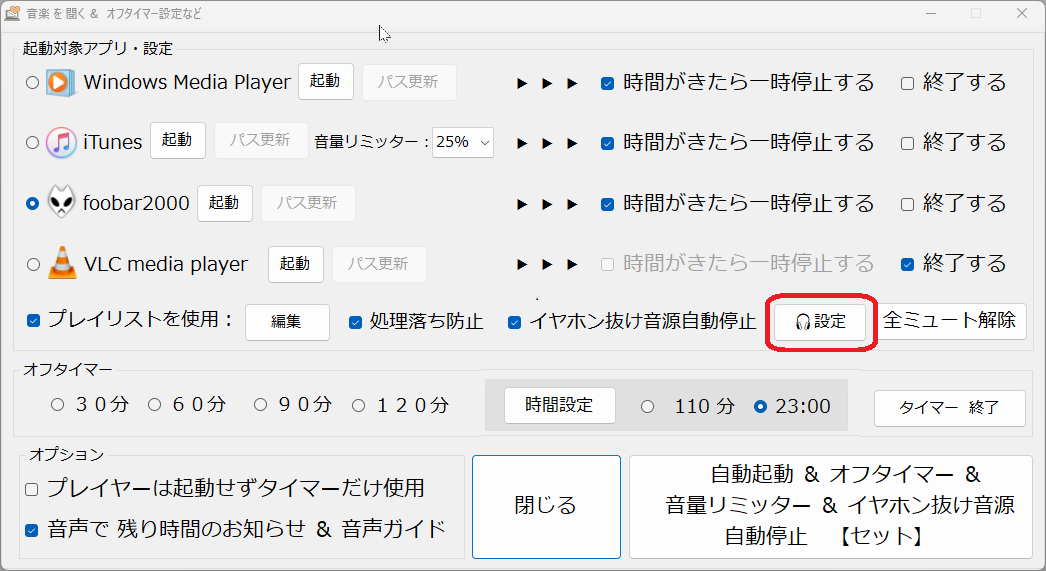This screenshot has height=571, width=1046.
Task: Close the window with X button
Action: [x=1022, y=13]
